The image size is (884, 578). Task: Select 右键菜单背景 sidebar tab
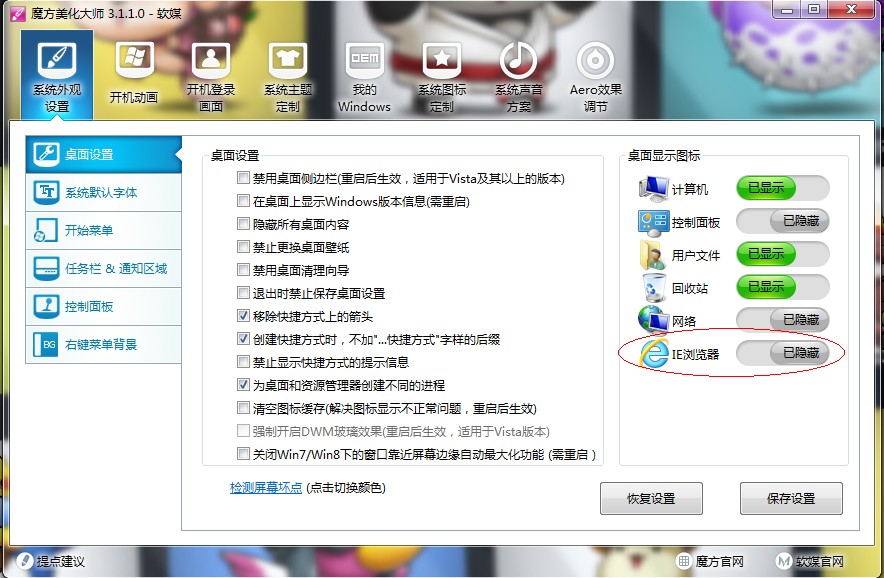104,344
